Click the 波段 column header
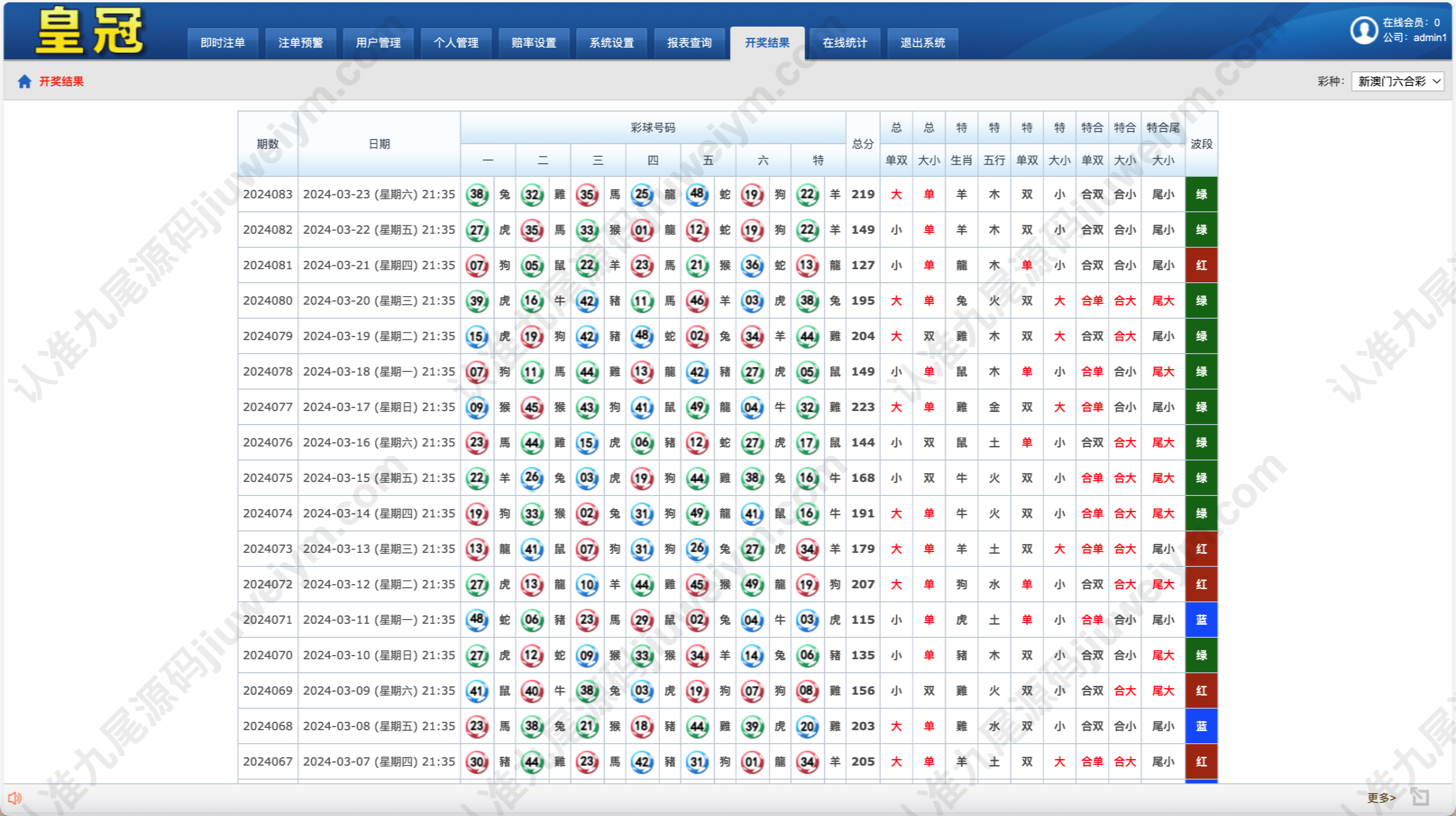Viewport: 1456px width, 816px height. click(x=1201, y=144)
